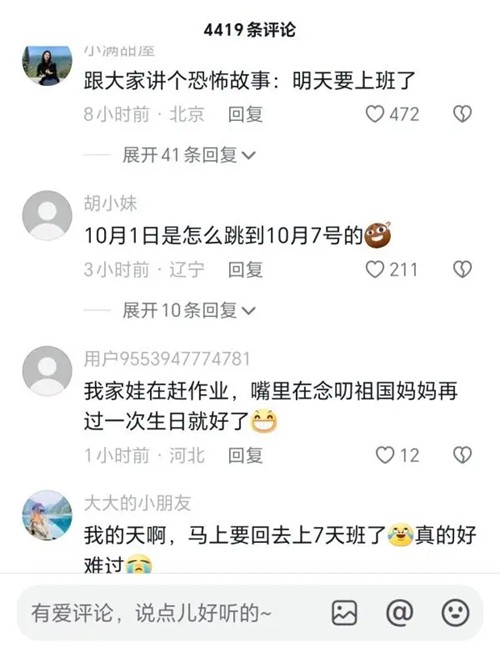Like the Hebei comment with 12 likes
Image resolution: width=500 pixels, height=652 pixels.
tap(385, 455)
